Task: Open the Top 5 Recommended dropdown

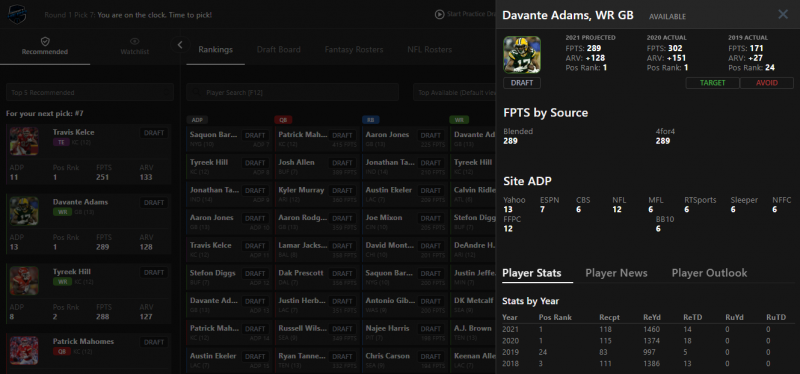Action: click(x=90, y=92)
